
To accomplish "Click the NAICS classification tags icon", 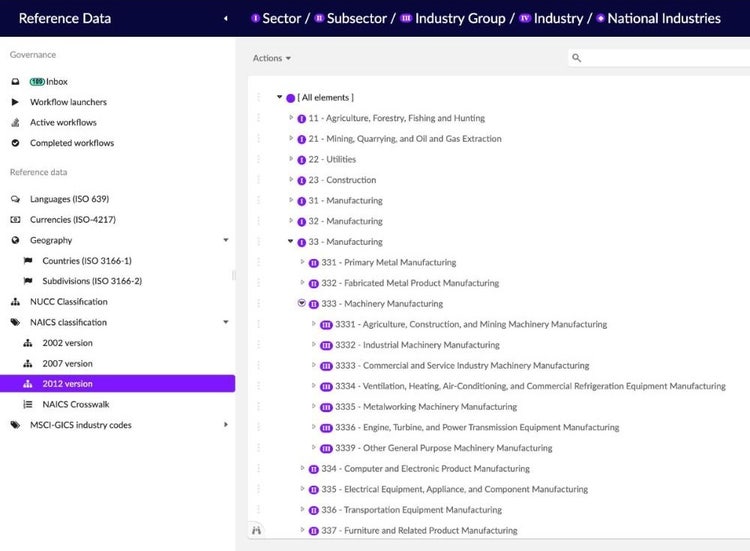I will pyautogui.click(x=15, y=322).
